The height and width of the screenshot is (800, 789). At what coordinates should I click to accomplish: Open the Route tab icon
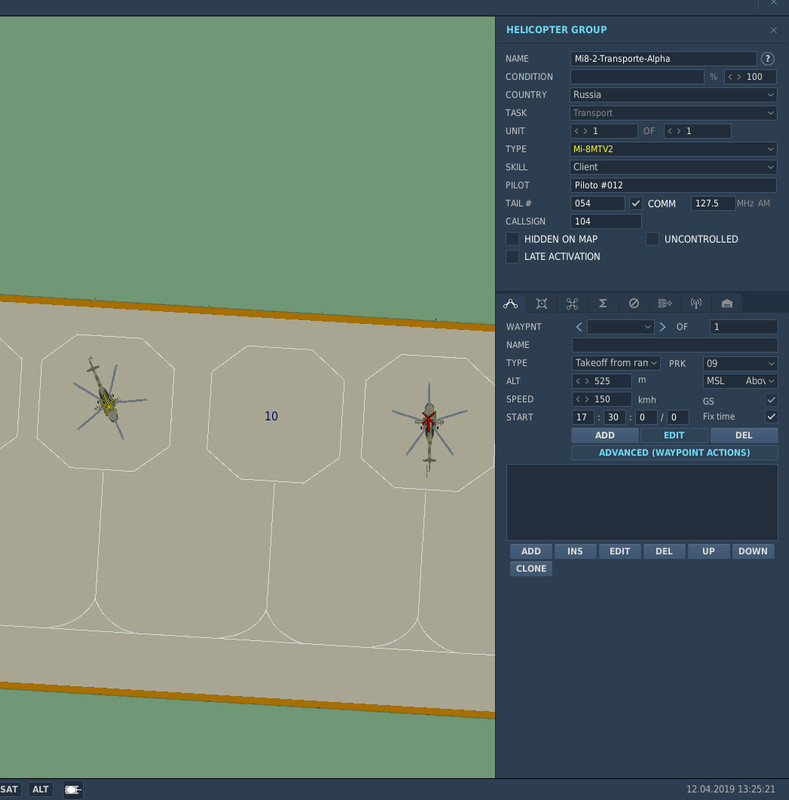coord(510,304)
